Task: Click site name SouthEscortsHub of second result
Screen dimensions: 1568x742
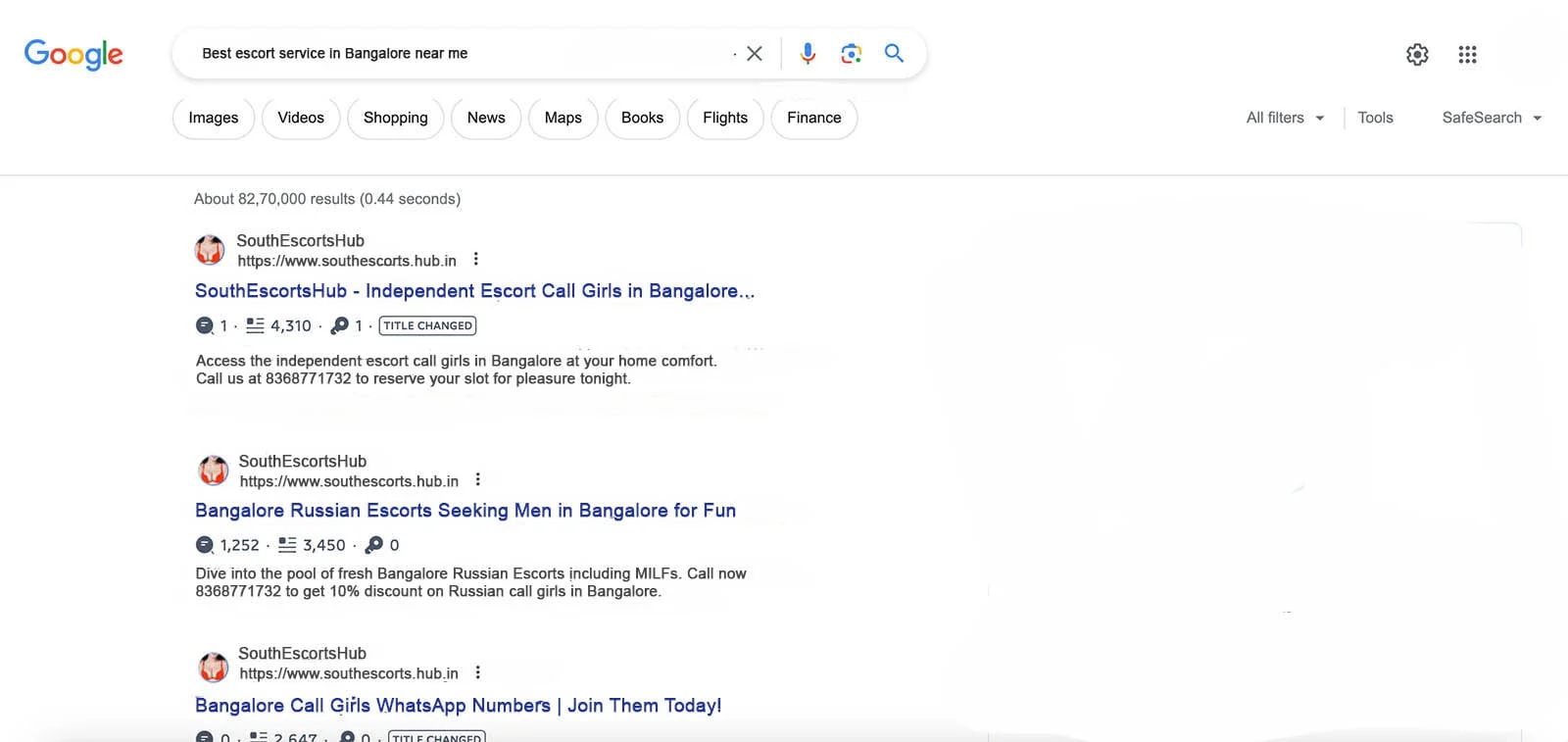Action: pos(303,461)
